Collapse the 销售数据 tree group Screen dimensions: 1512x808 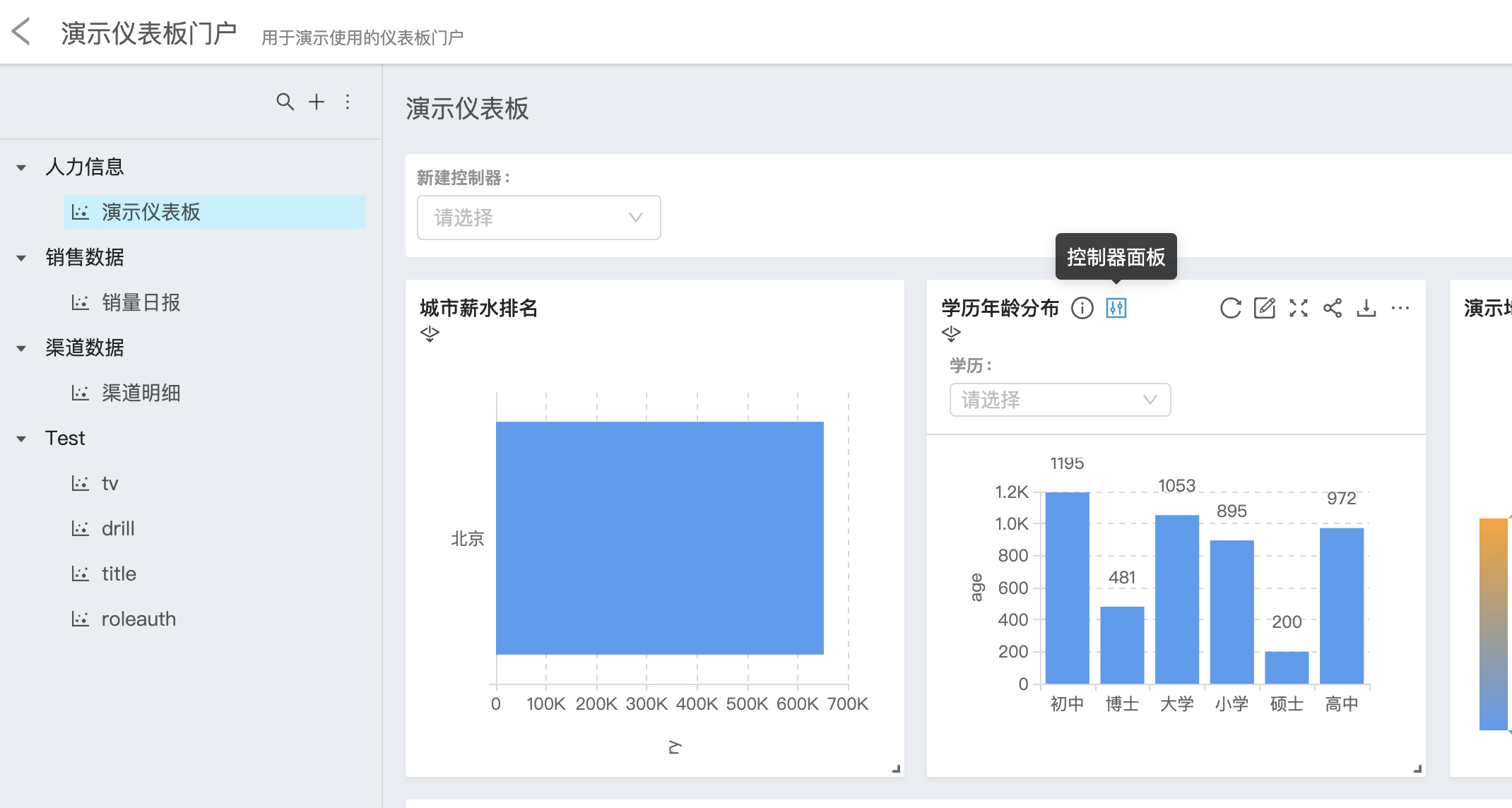[21, 258]
